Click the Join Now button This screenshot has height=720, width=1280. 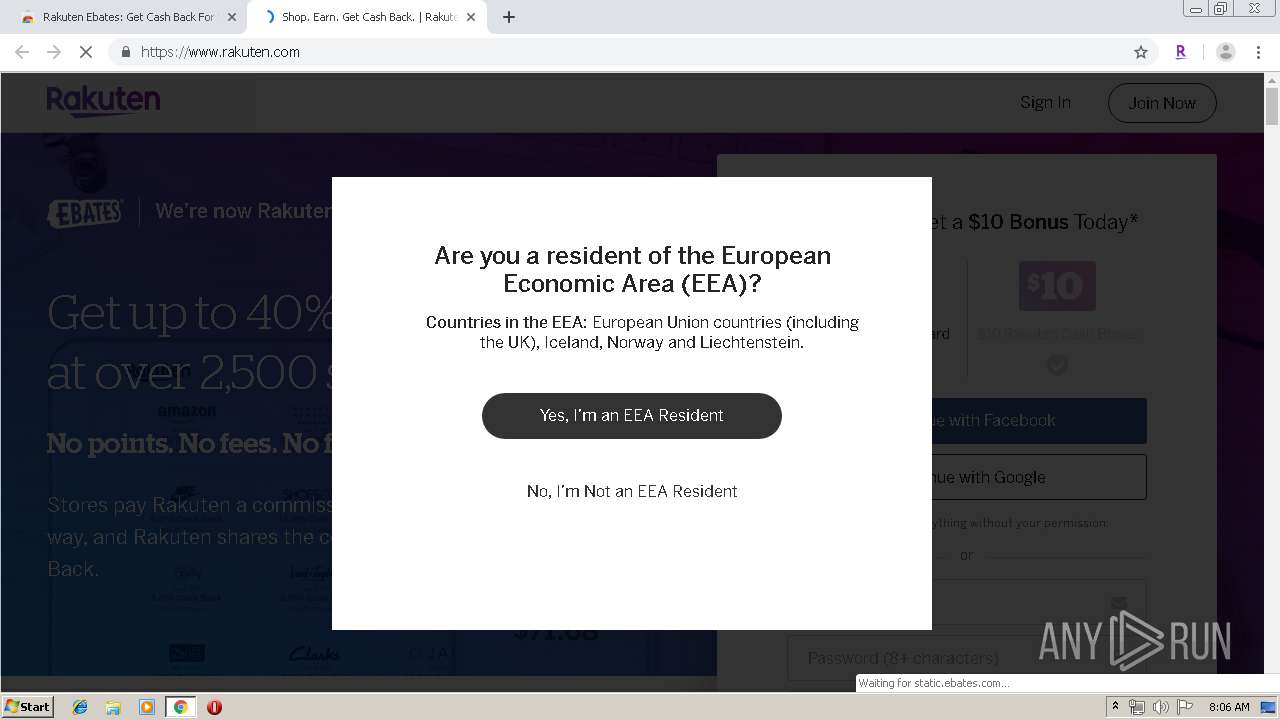tap(1162, 103)
